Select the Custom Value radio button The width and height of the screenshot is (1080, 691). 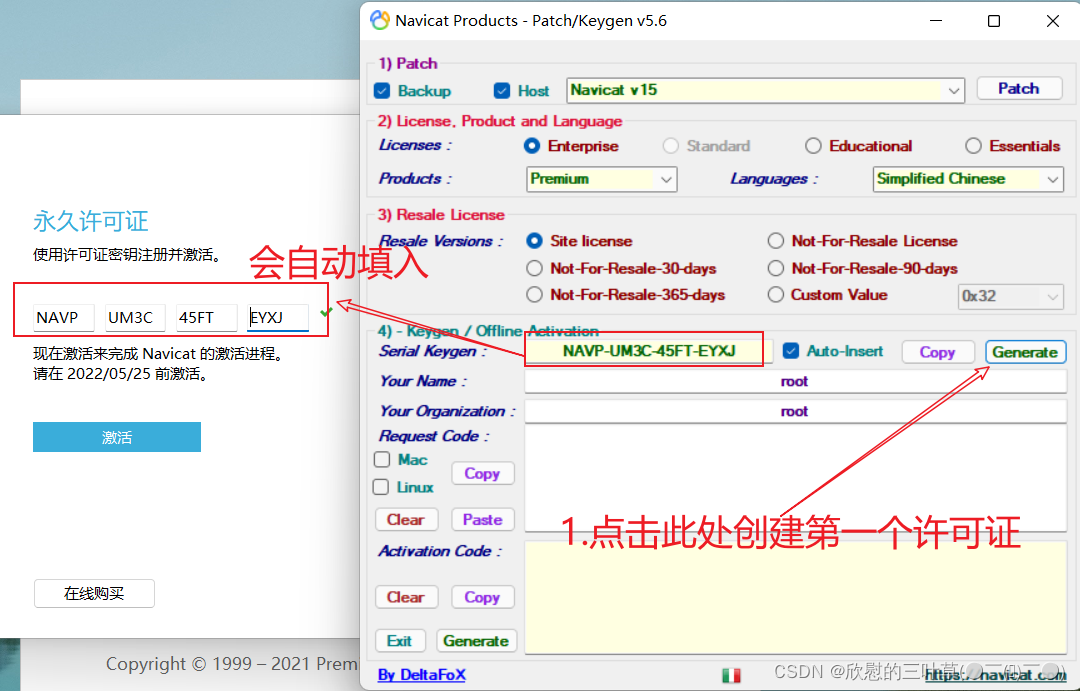click(776, 295)
